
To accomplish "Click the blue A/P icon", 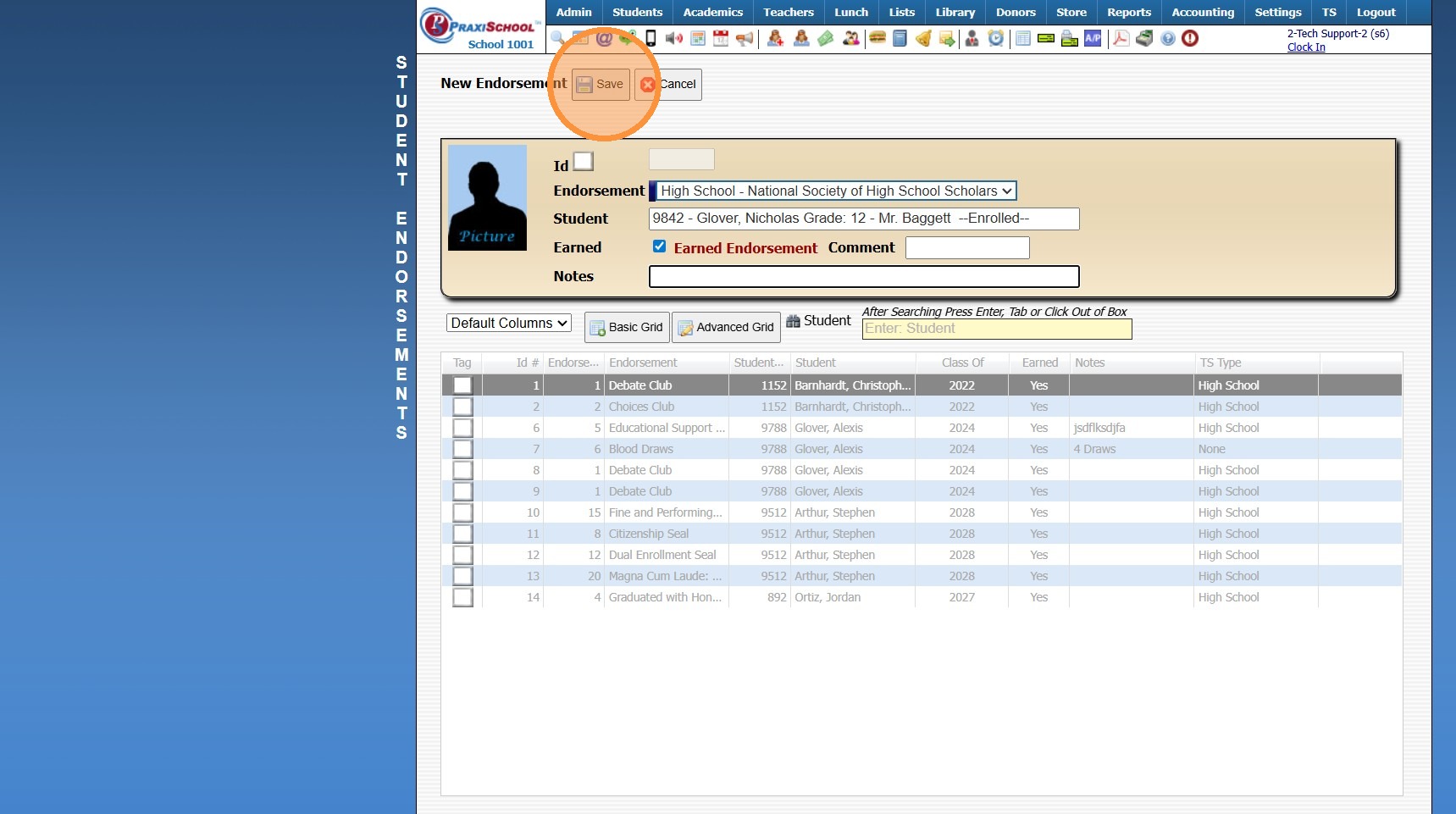I will (1093, 38).
